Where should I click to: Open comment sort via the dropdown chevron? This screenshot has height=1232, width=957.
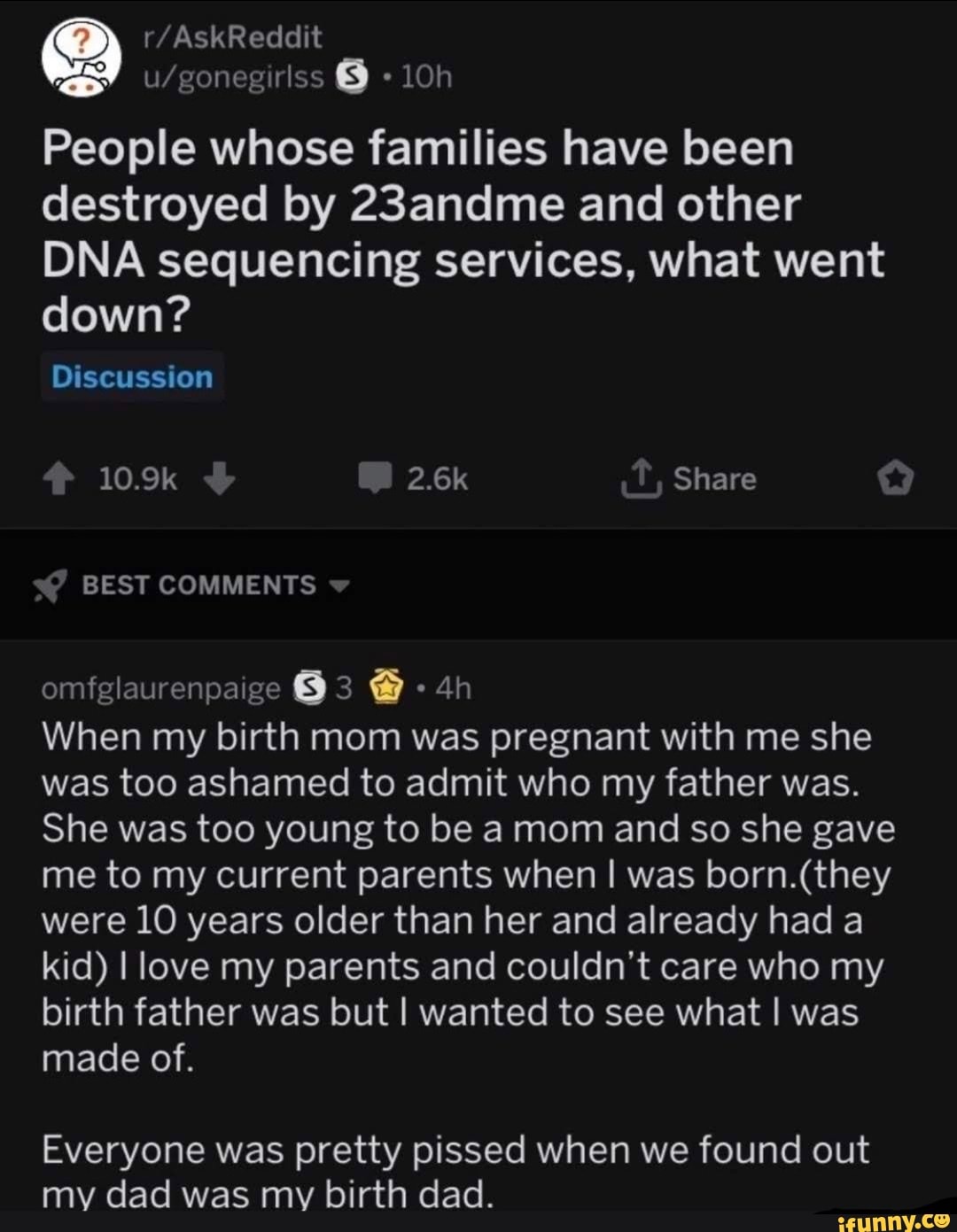pyautogui.click(x=340, y=585)
